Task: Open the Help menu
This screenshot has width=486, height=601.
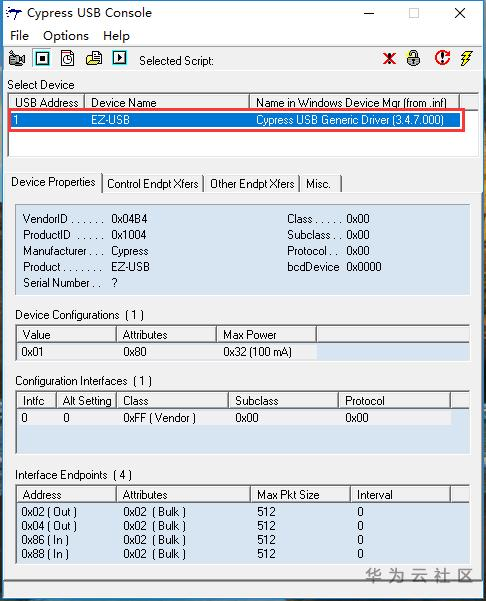Action: (x=117, y=36)
